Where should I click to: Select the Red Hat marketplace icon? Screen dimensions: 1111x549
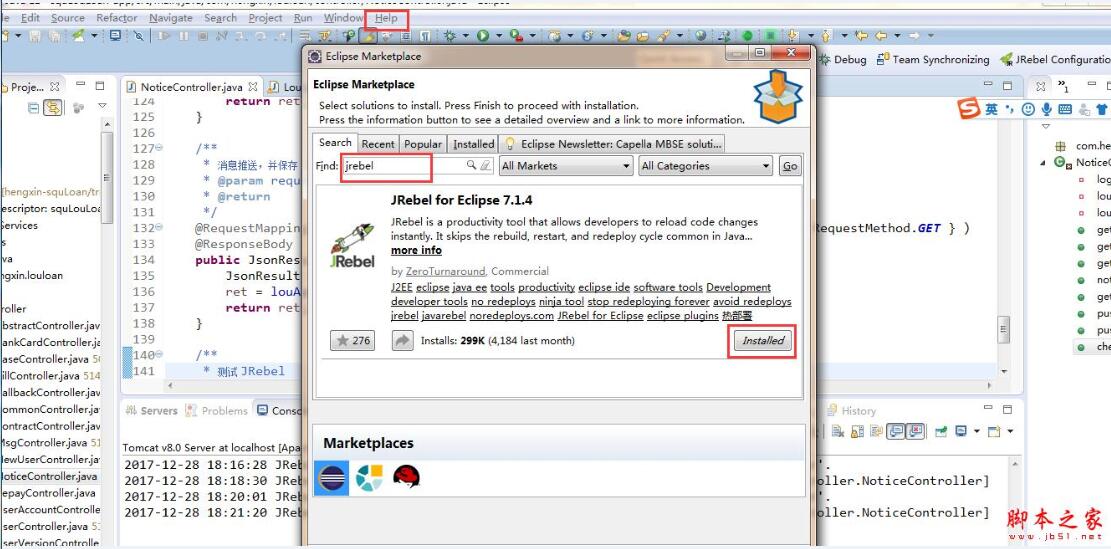coord(406,476)
